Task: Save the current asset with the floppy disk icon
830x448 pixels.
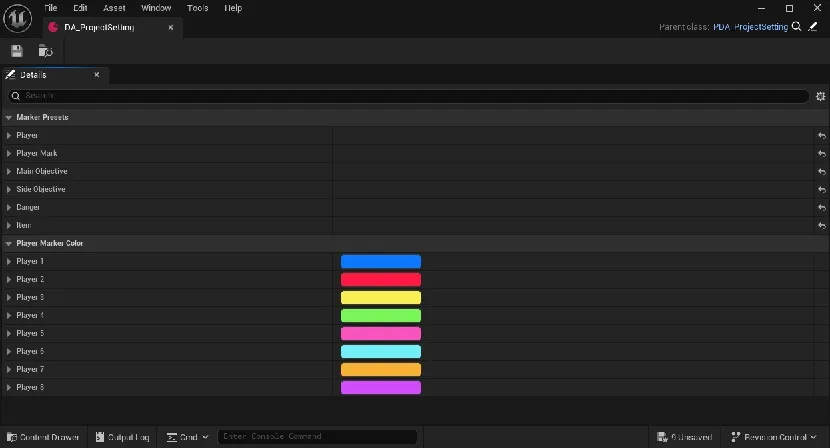Action: tap(17, 51)
